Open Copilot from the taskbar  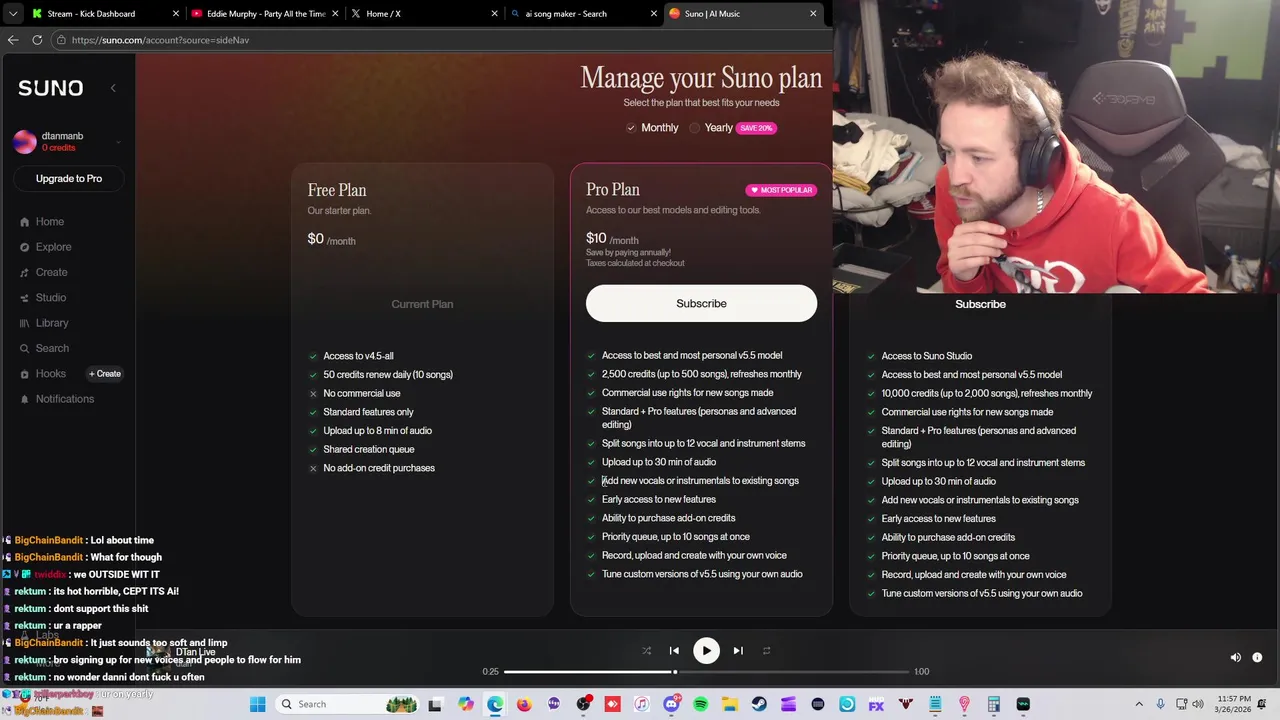(x=466, y=704)
